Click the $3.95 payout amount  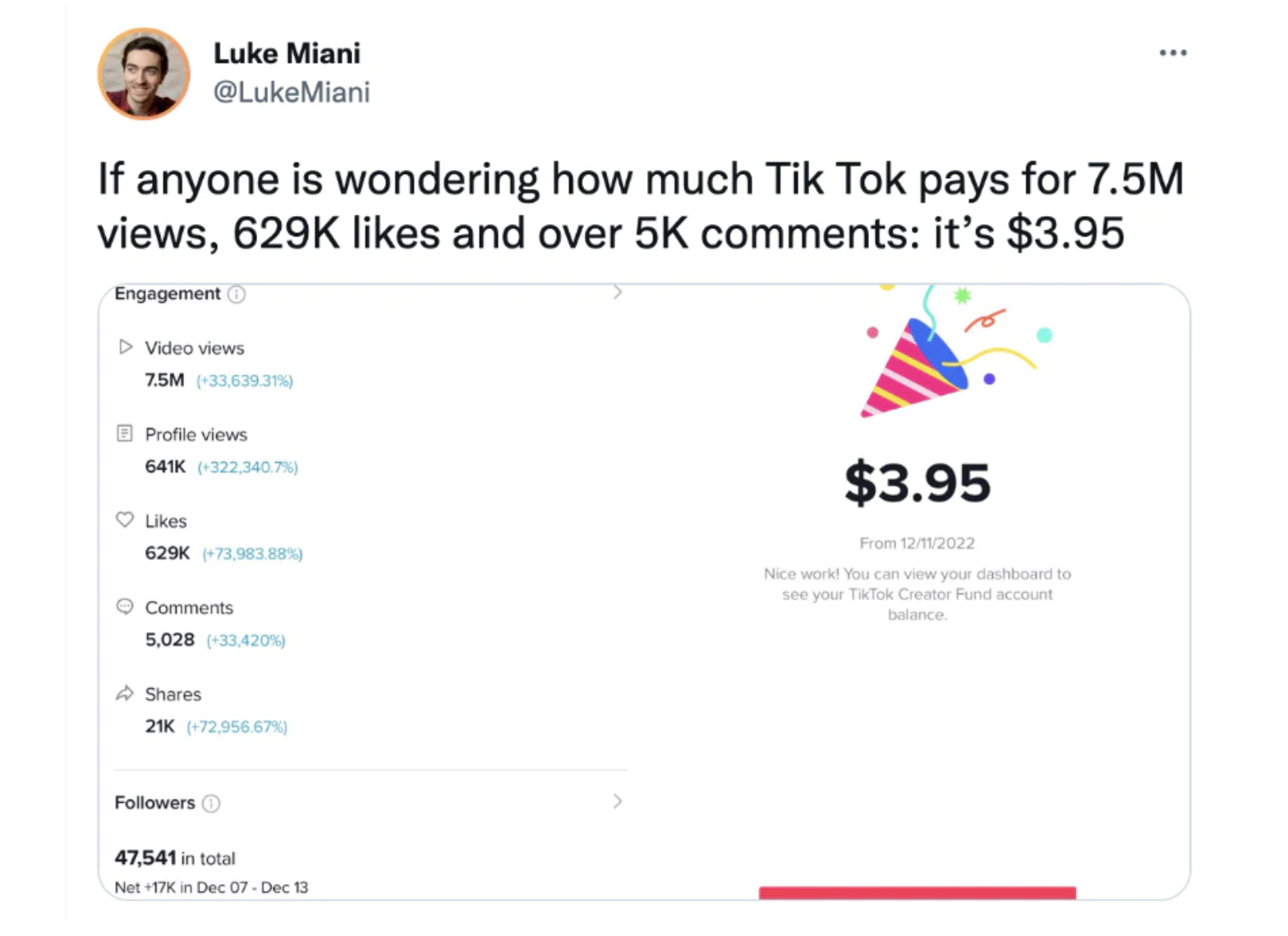pyautogui.click(x=917, y=483)
